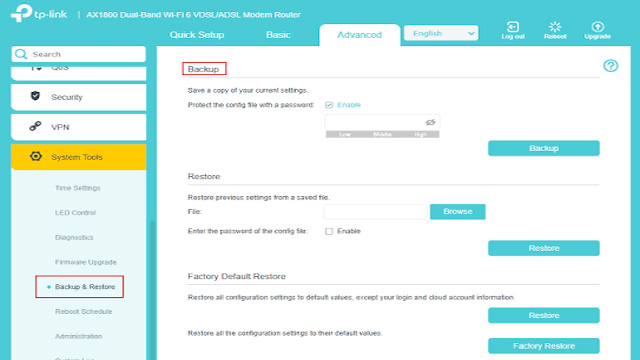Click the Backup section heading
Viewport: 640px width, 360px height.
204,69
